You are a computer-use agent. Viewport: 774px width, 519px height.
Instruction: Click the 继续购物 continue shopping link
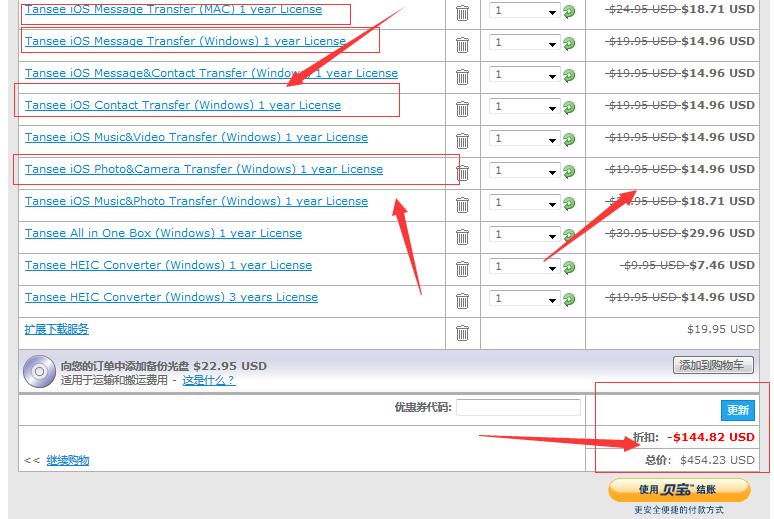point(68,460)
